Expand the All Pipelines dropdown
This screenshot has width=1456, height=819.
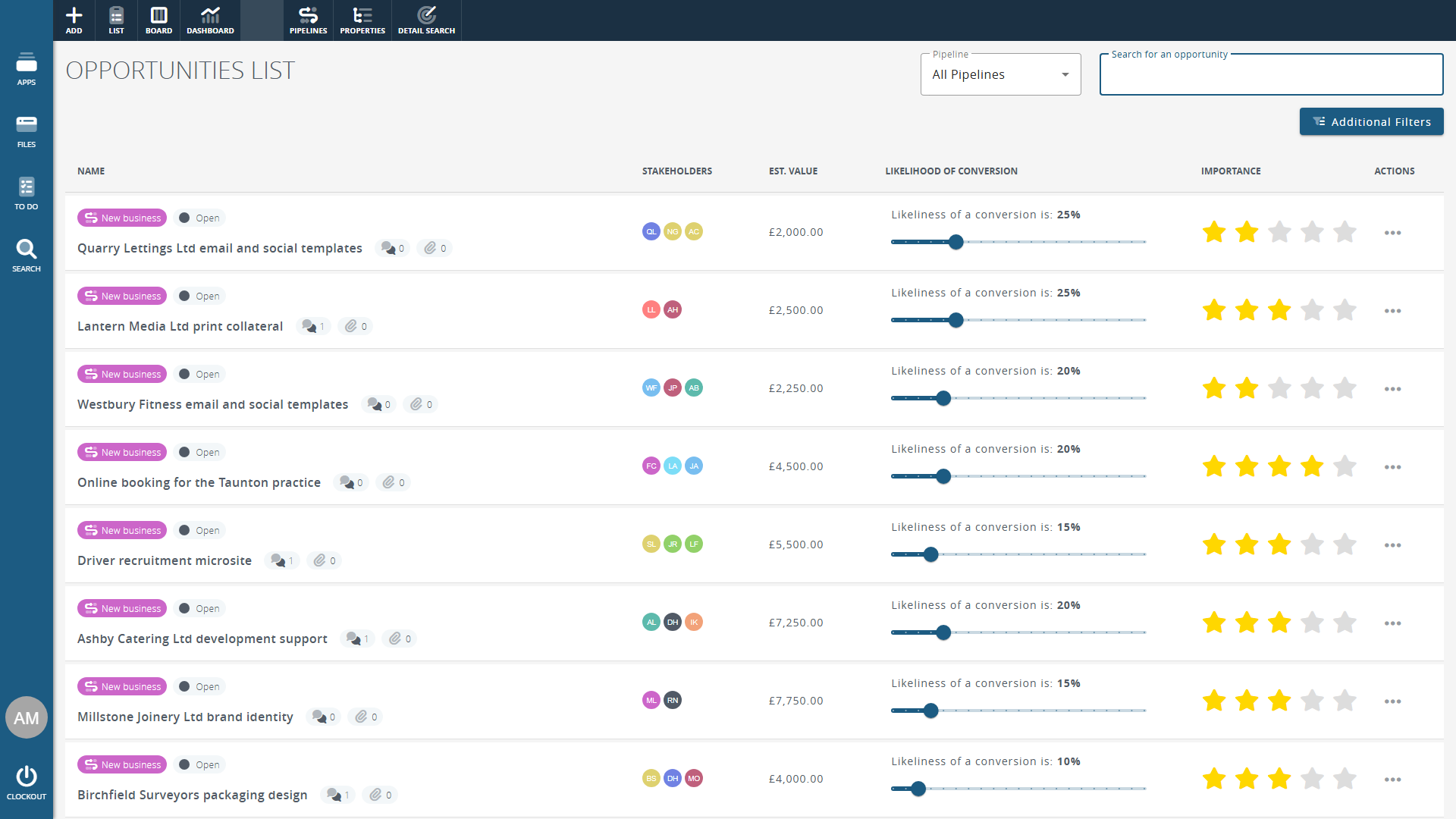[x=1000, y=74]
